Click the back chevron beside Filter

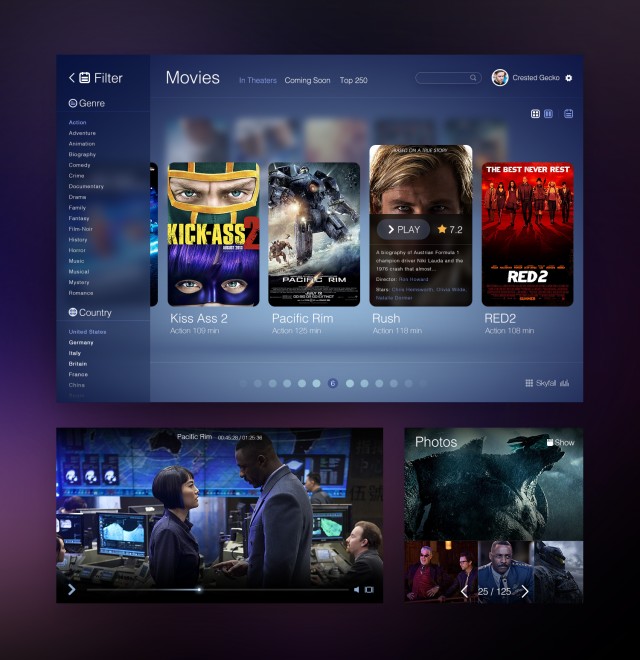coord(72,78)
